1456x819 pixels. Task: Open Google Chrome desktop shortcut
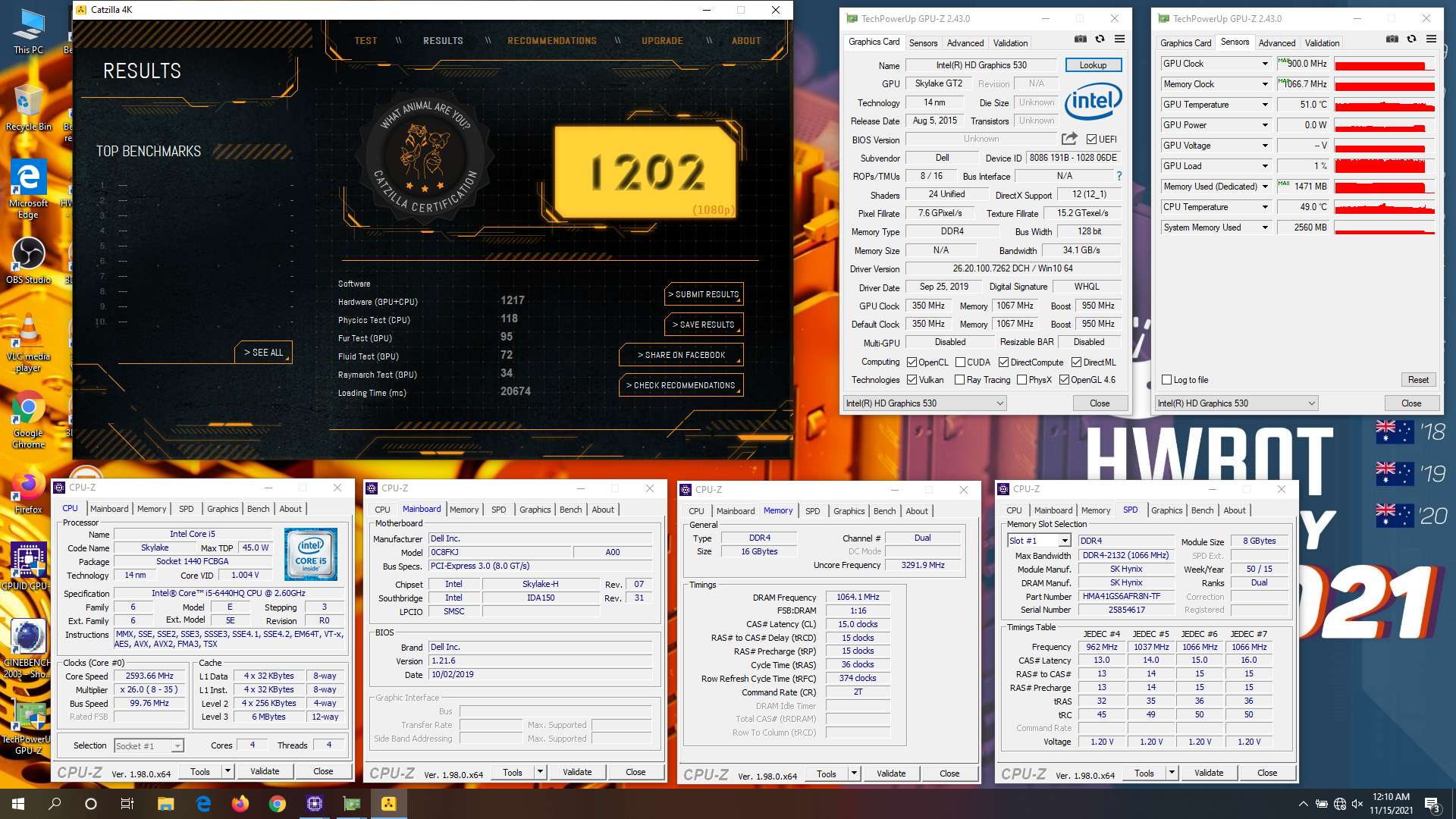29,419
